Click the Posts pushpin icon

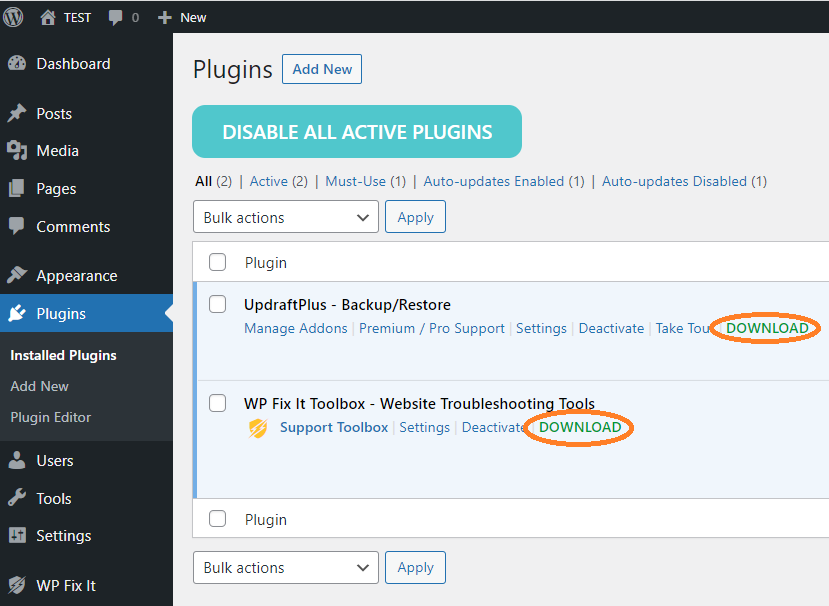tap(17, 113)
